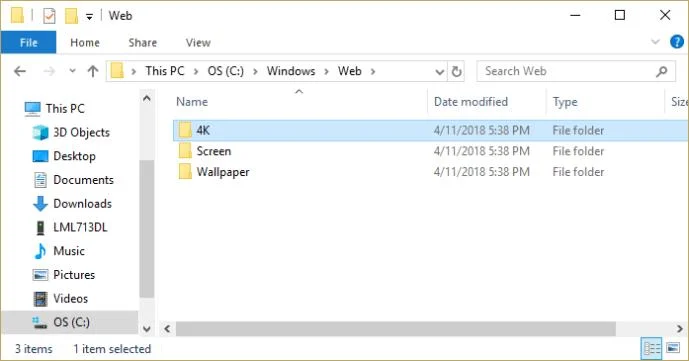Click the Screen folder's date modified
The image size is (689, 361).
[482, 151]
